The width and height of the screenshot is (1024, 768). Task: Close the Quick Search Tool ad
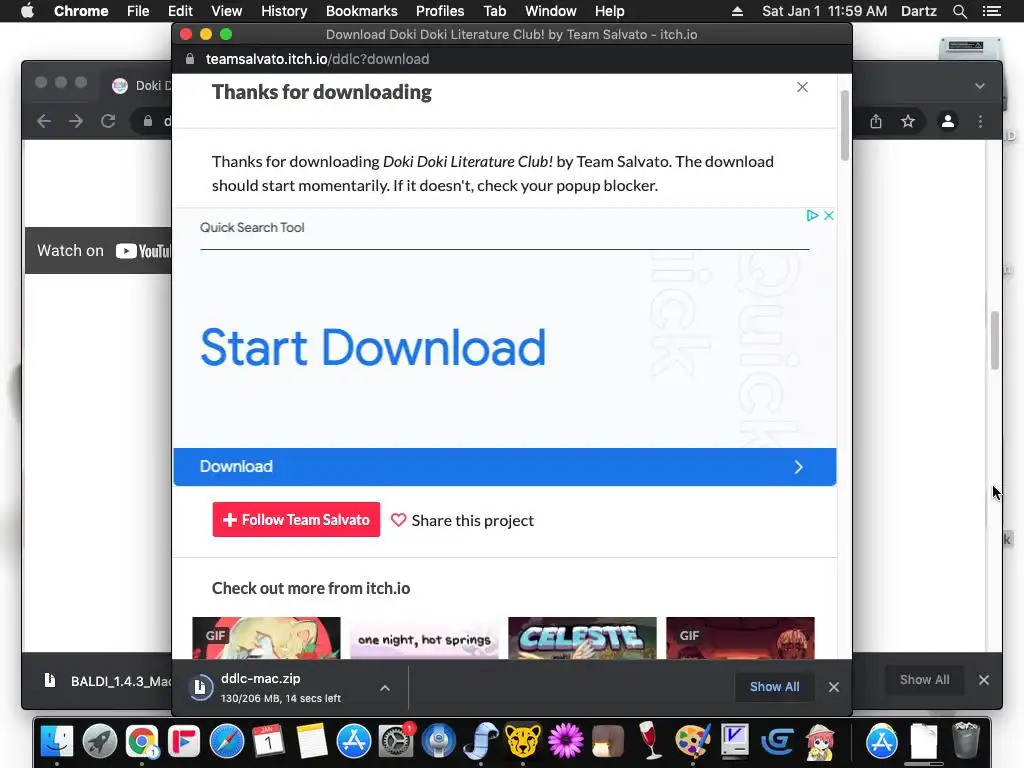pyautogui.click(x=829, y=216)
